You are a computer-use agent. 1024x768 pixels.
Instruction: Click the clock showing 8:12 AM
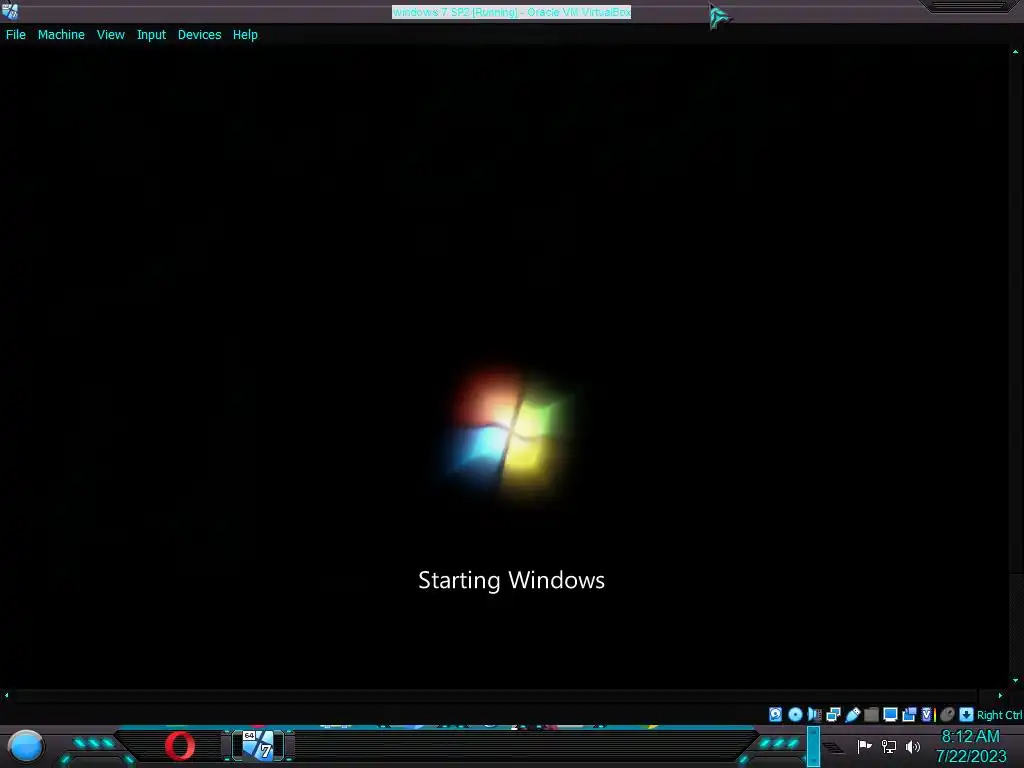coord(970,737)
